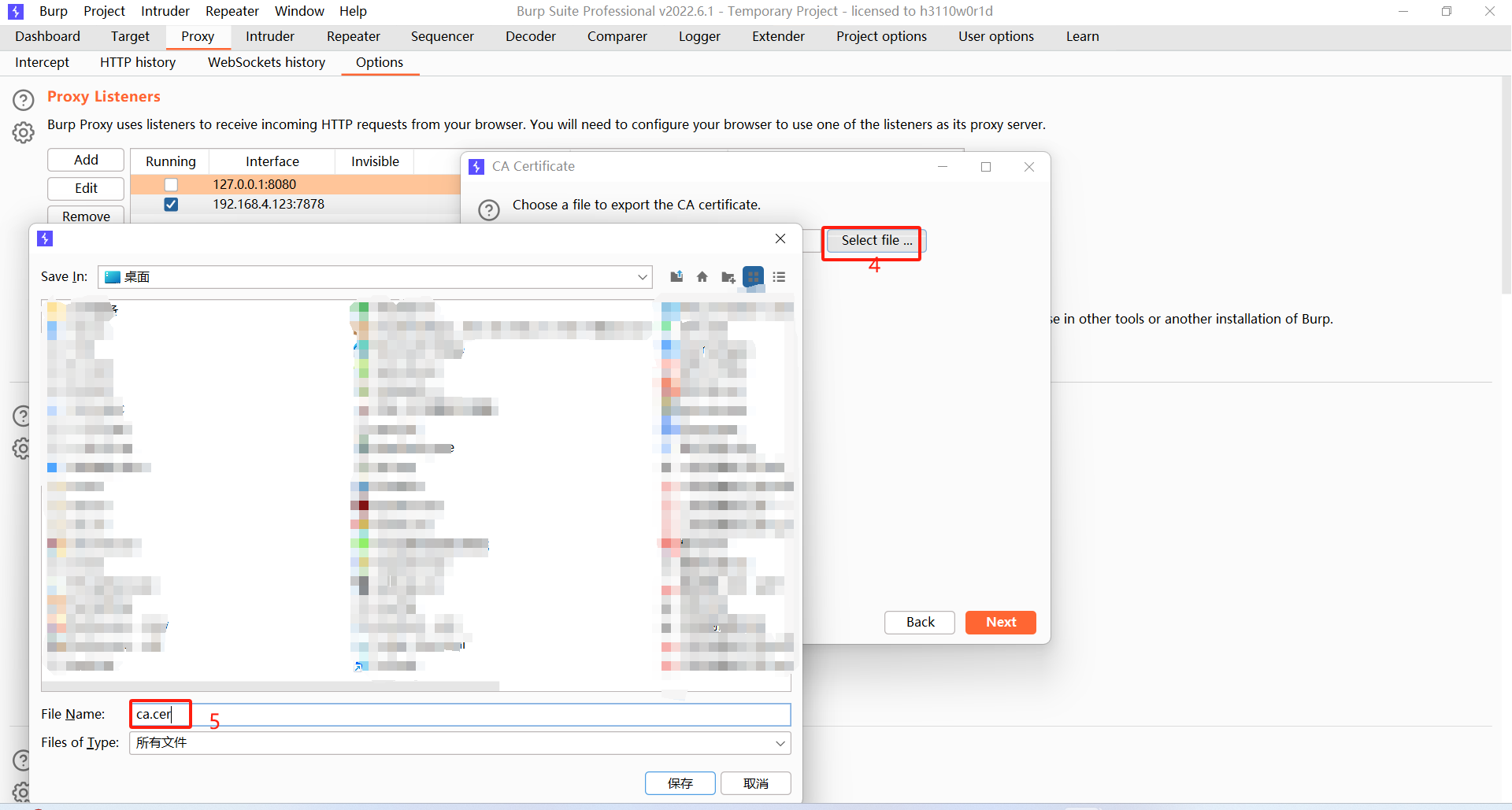
Task: Select the 192.168.4.123:7878 listener row
Action: (295, 204)
